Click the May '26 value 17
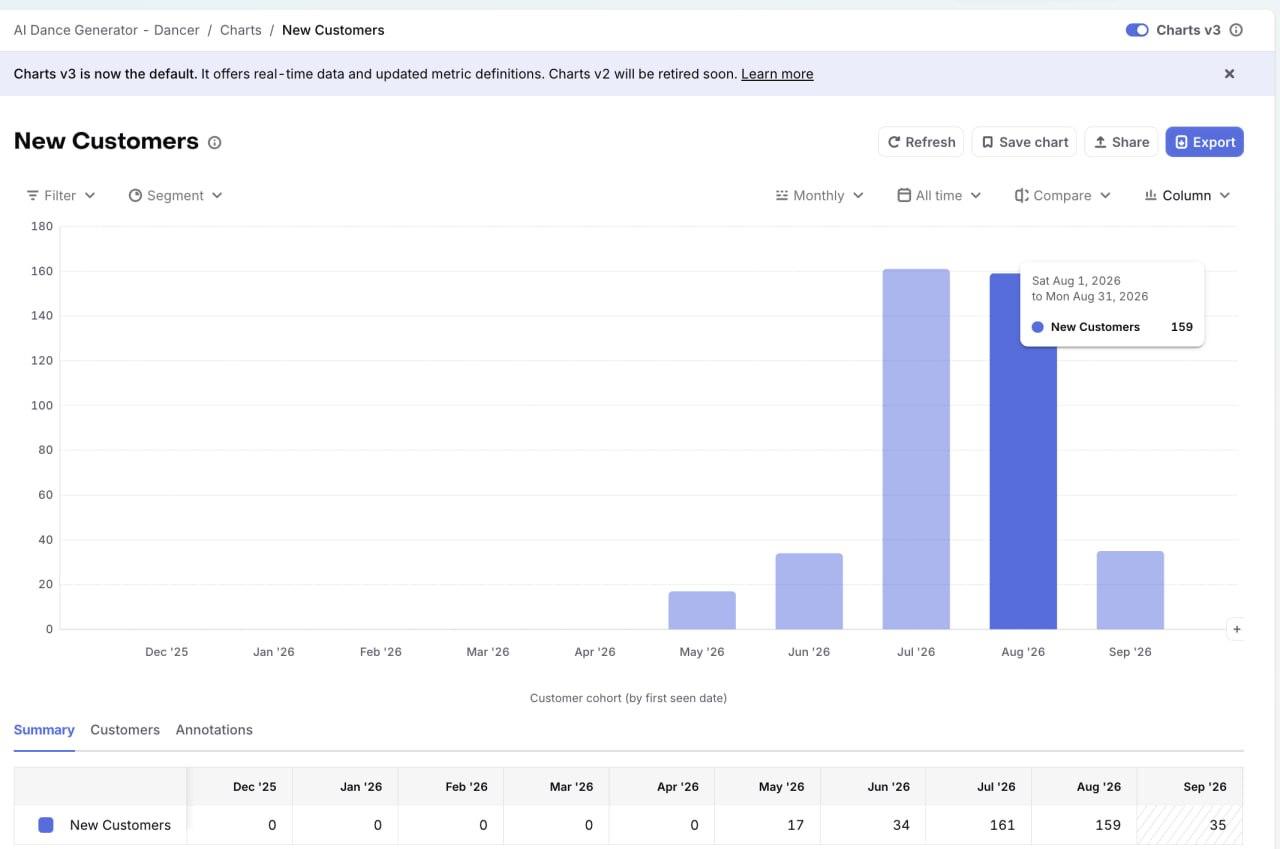The width and height of the screenshot is (1280, 849). (796, 825)
